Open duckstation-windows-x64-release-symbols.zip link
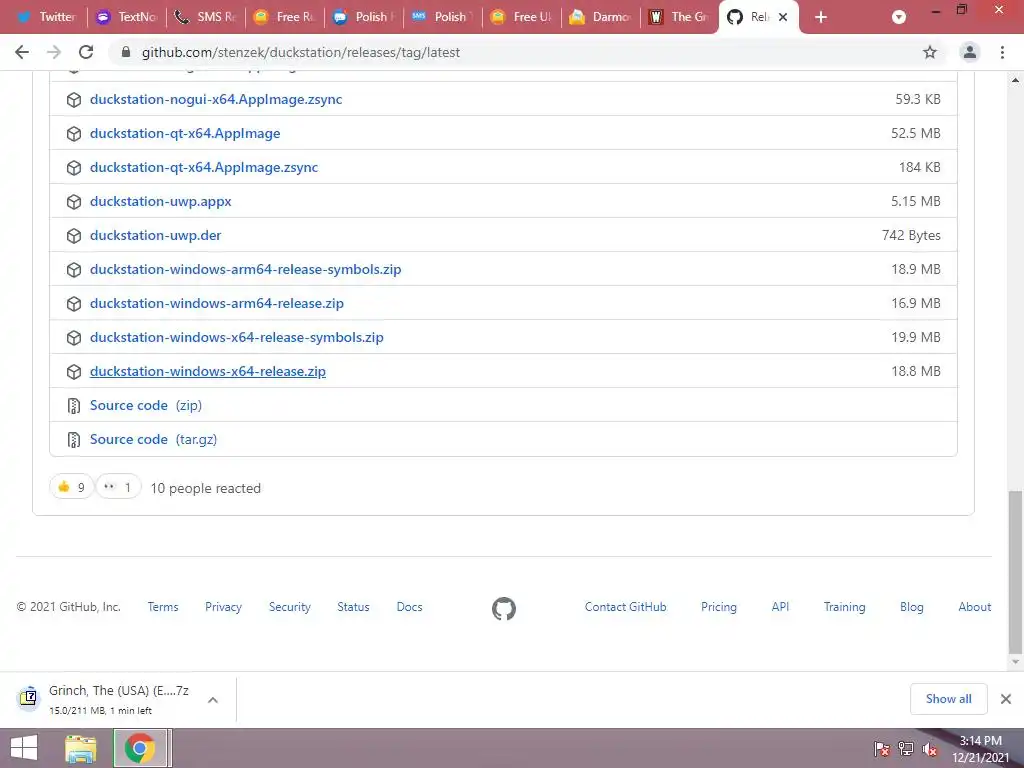This screenshot has height=768, width=1024. coord(236,337)
